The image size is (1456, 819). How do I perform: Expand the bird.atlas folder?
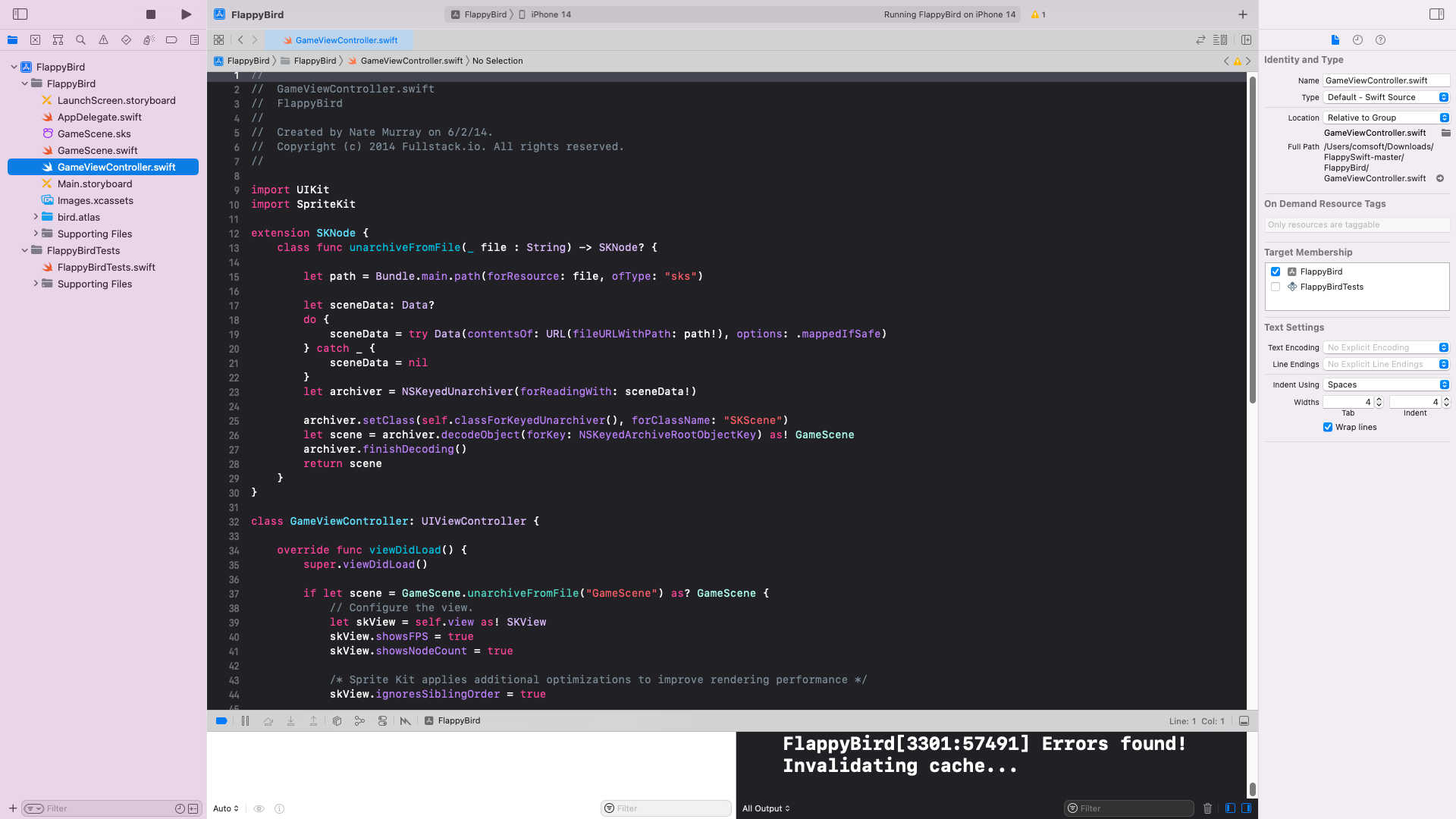coord(35,217)
